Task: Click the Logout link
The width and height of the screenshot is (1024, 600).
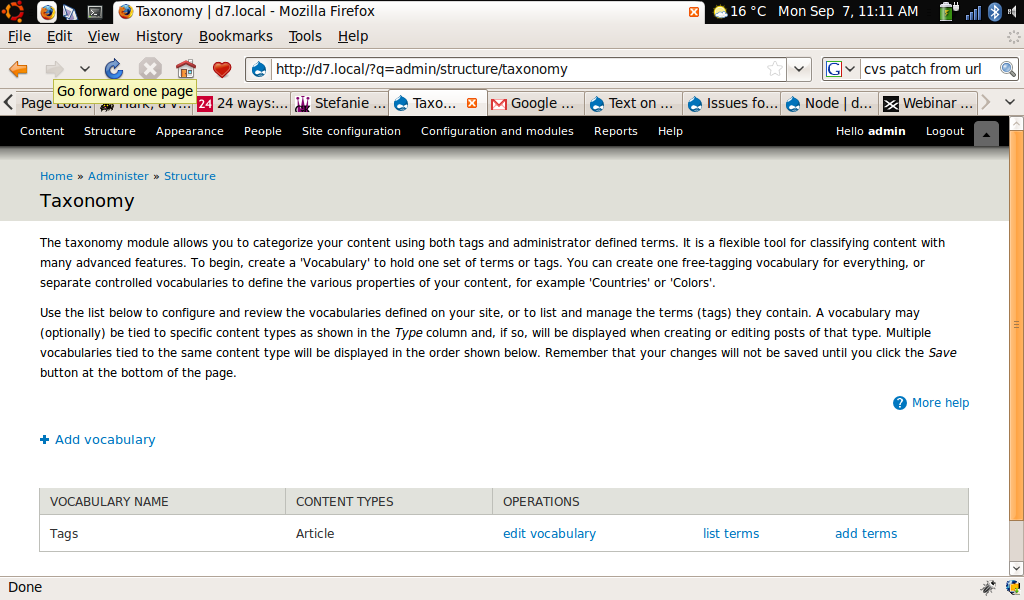Action: [x=944, y=131]
